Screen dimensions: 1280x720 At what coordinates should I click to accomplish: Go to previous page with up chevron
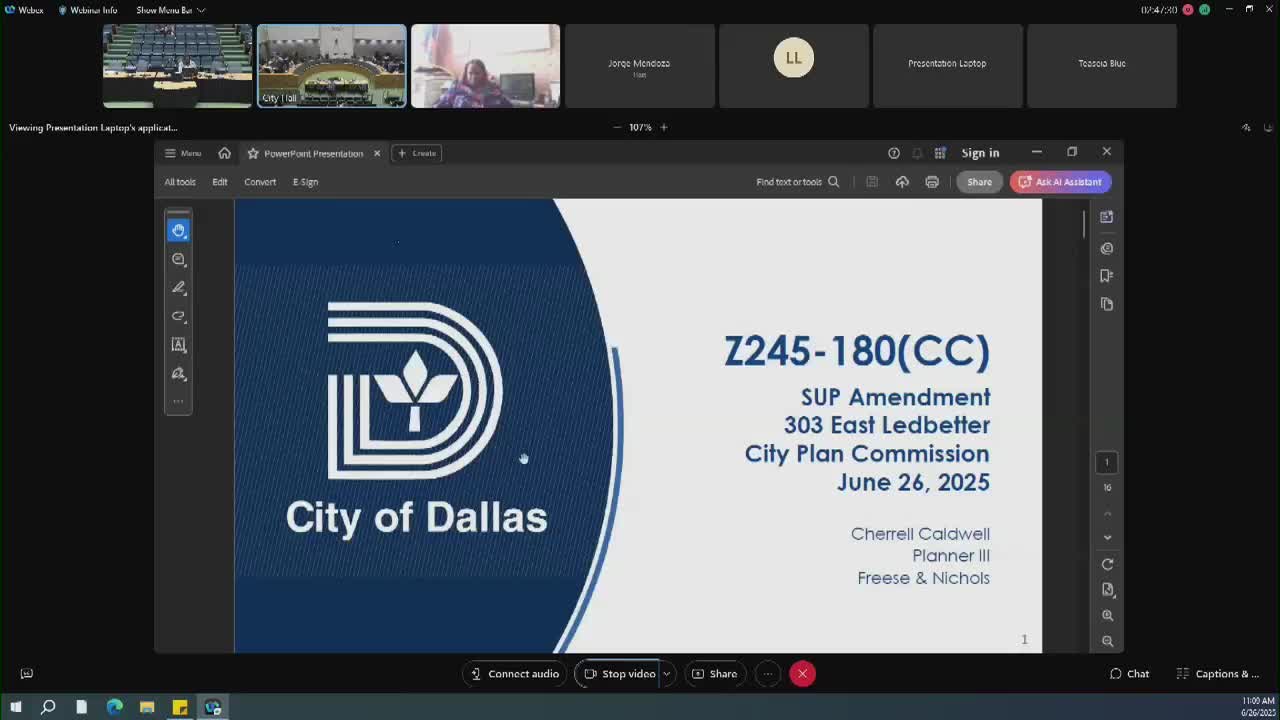[x=1107, y=513]
